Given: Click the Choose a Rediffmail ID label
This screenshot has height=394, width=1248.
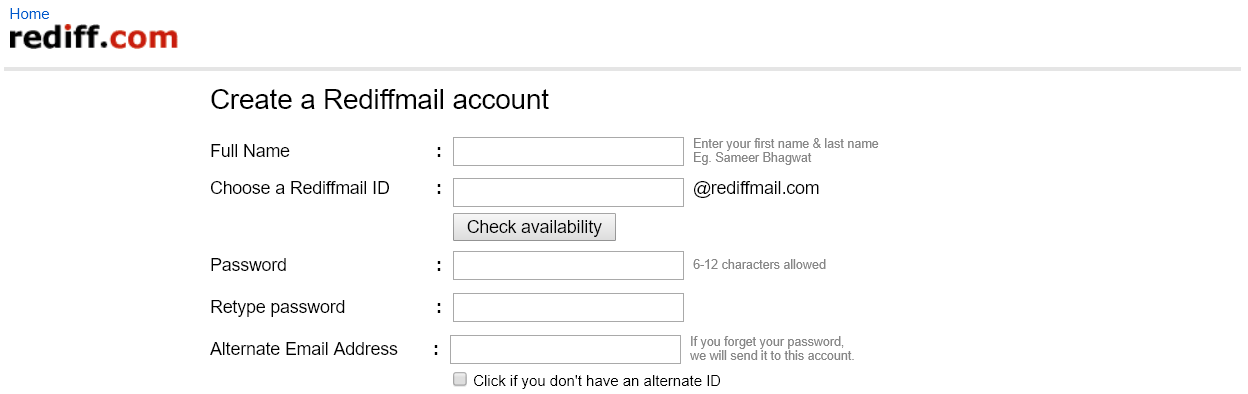Looking at the screenshot, I should tap(300, 188).
